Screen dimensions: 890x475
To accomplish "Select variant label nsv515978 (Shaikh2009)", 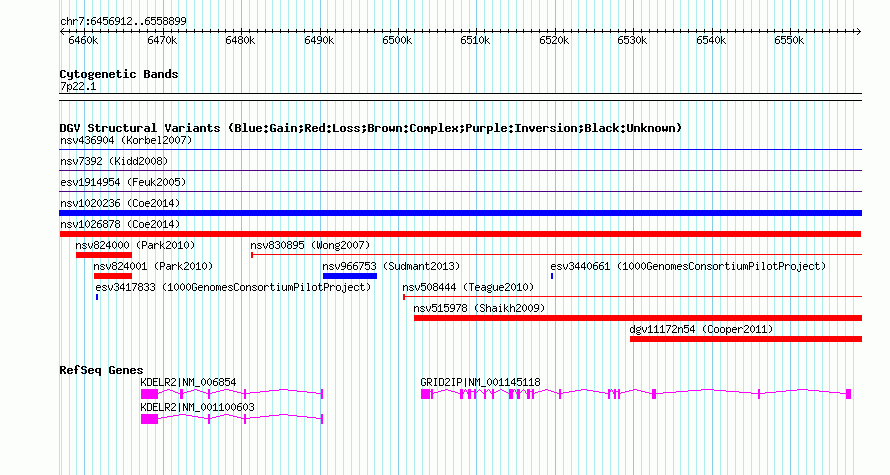I will (x=479, y=308).
